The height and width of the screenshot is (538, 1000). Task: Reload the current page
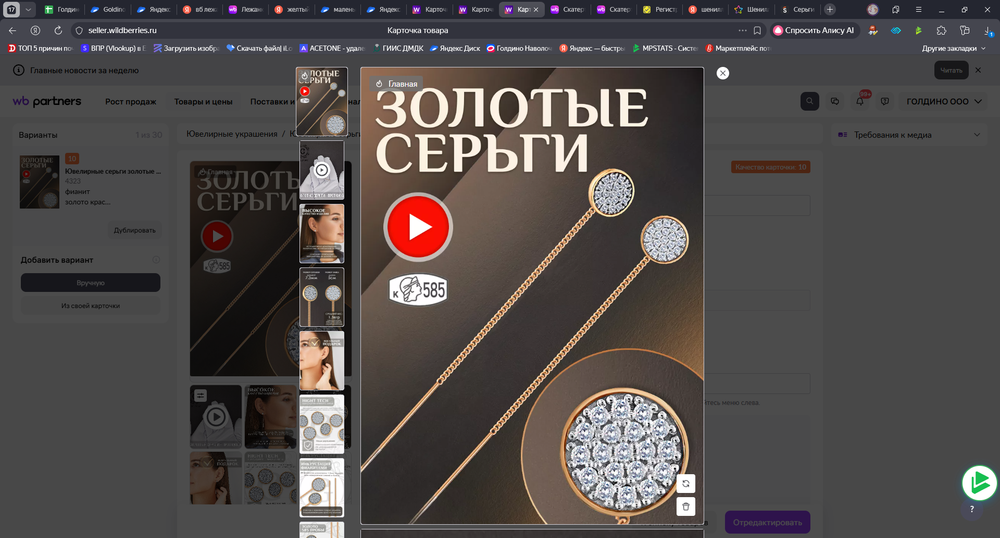(58, 30)
